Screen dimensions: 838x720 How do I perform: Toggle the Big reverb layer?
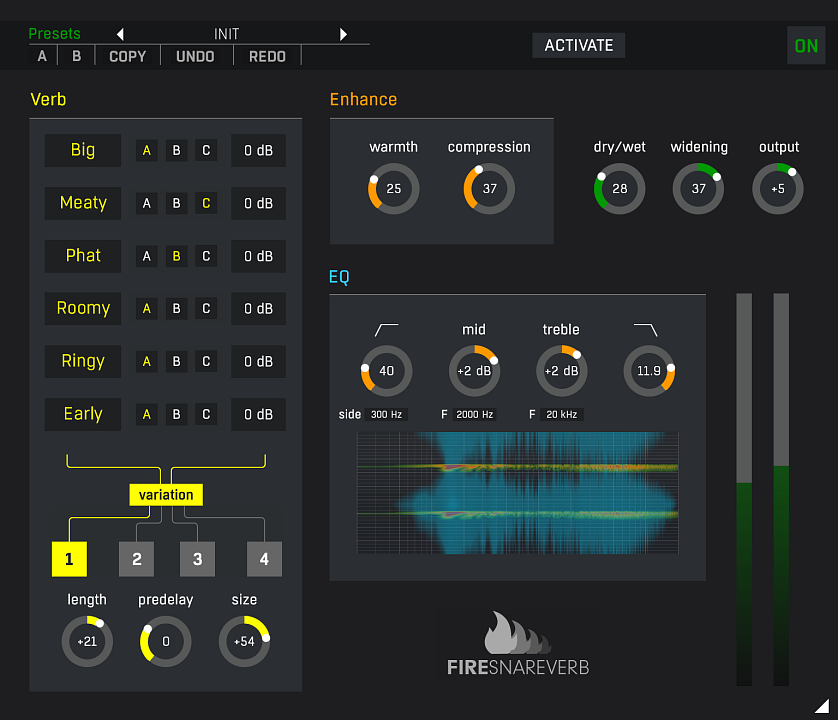coord(83,151)
